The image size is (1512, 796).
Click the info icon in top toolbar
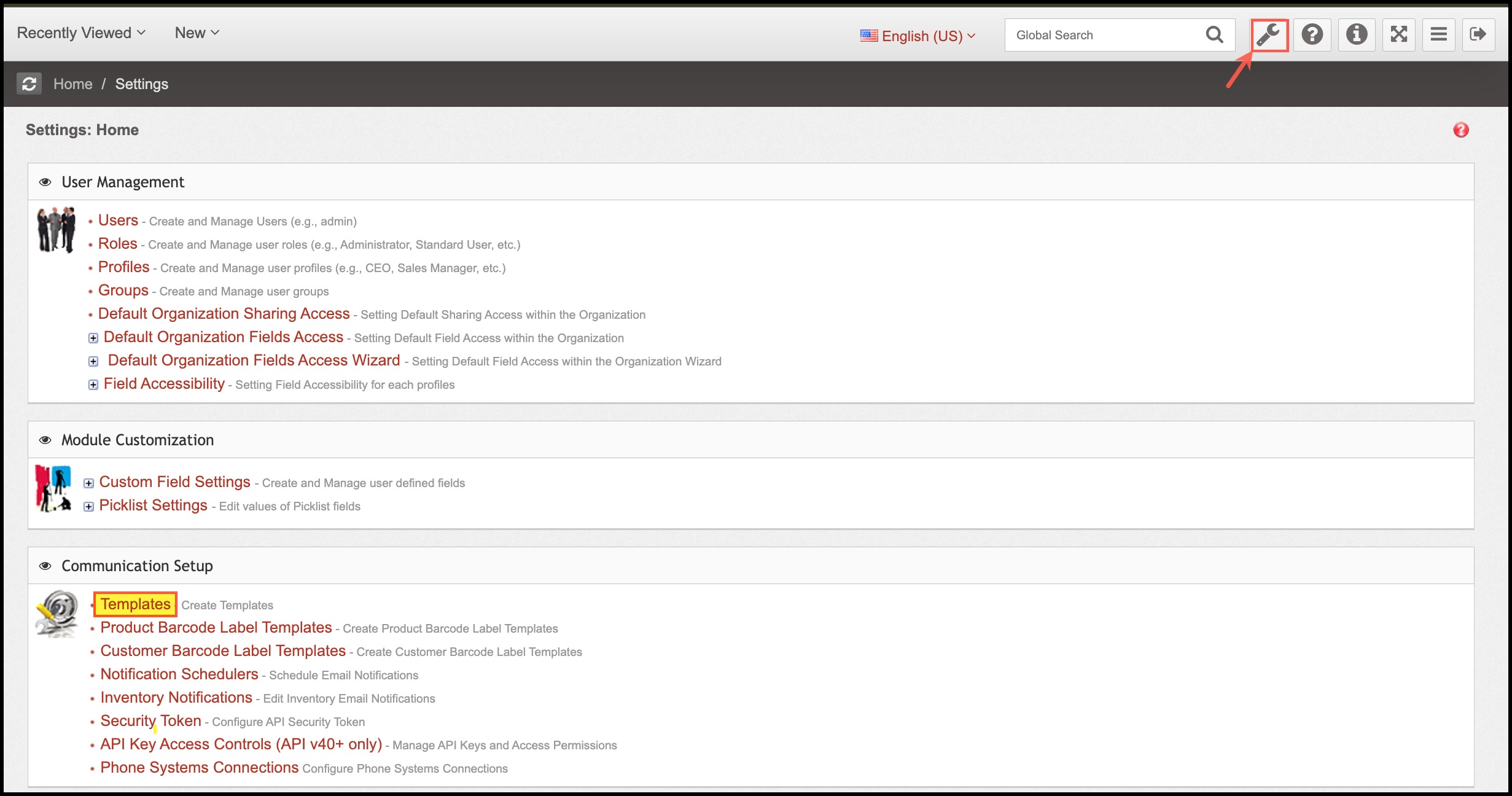(x=1357, y=35)
